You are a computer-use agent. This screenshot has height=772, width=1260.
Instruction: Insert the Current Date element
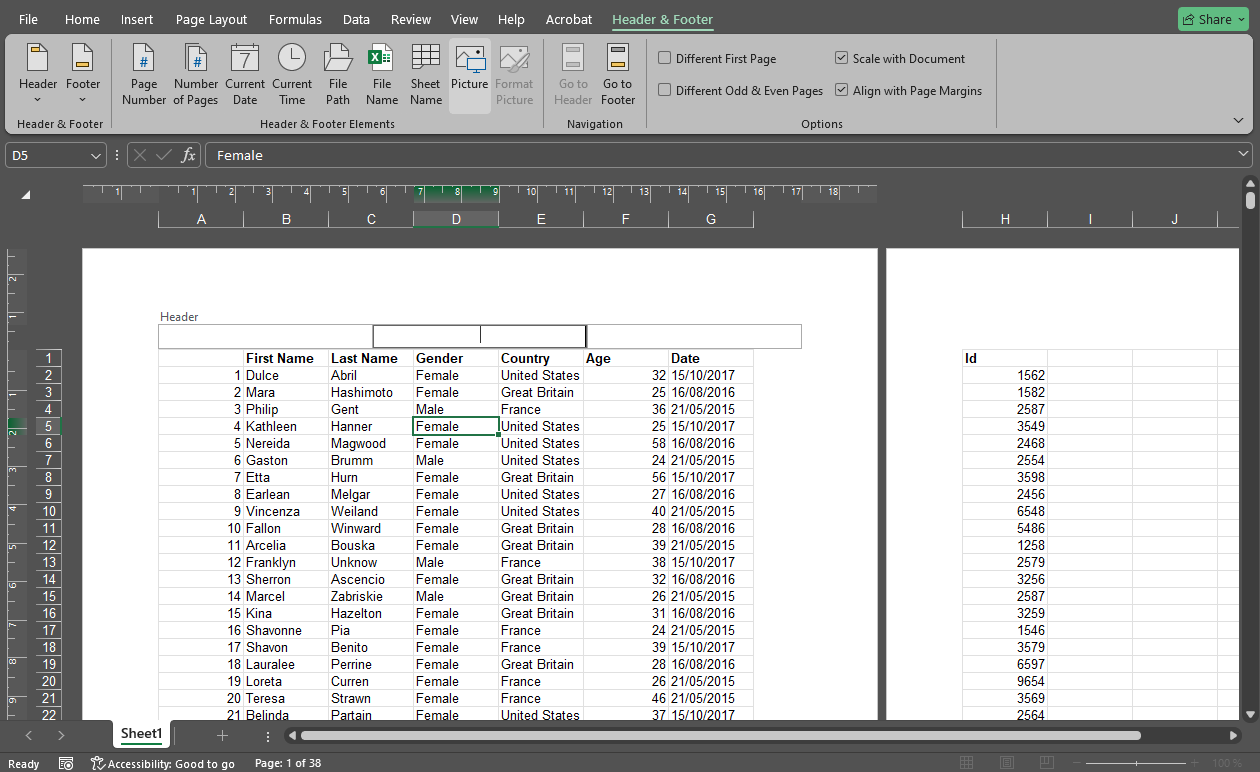pos(245,74)
